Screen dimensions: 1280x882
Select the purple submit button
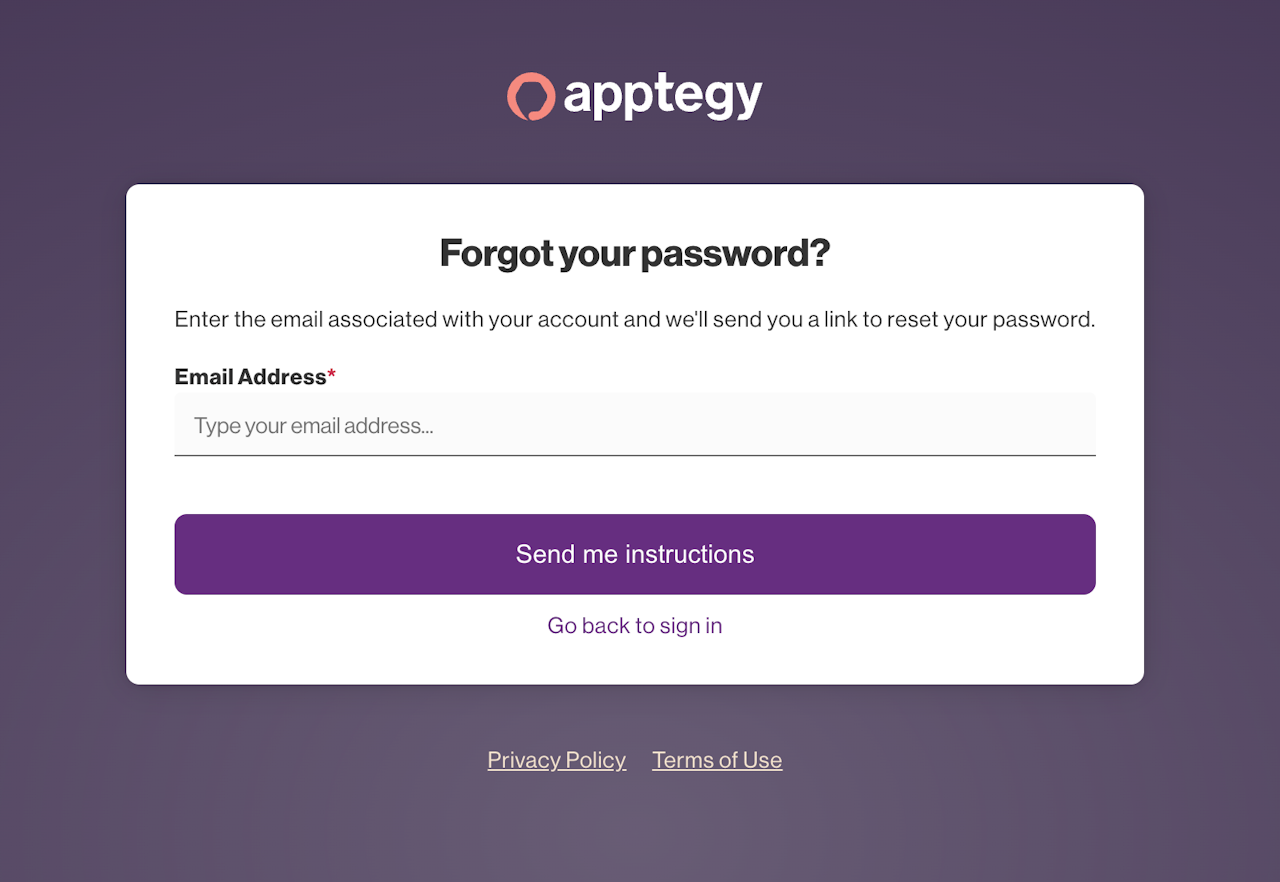635,554
